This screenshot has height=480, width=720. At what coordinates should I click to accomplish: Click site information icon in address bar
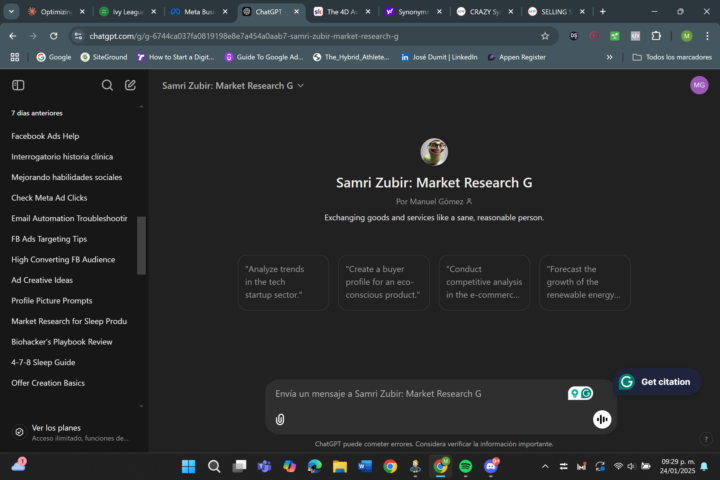click(79, 36)
